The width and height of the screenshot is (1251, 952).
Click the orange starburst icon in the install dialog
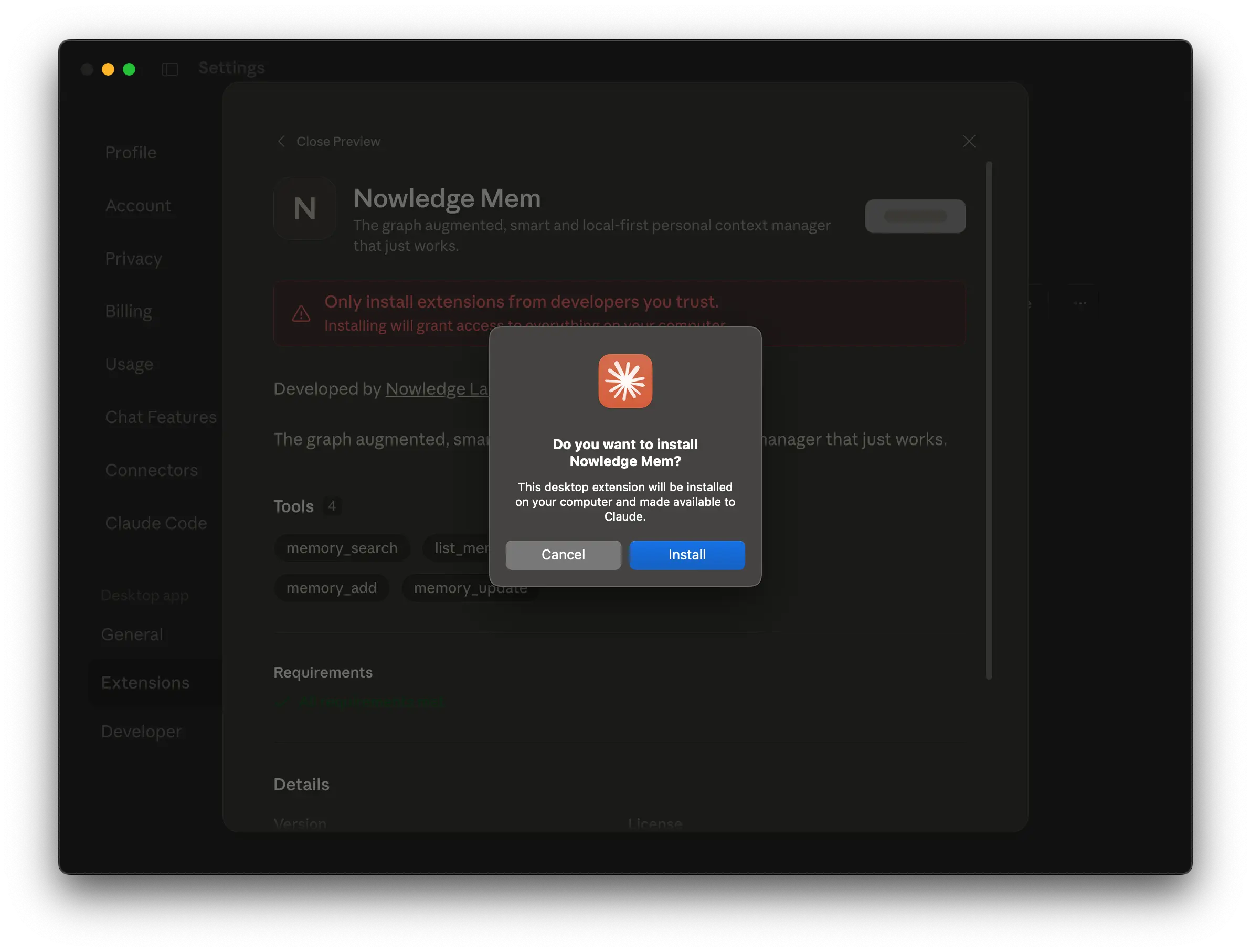pos(625,382)
